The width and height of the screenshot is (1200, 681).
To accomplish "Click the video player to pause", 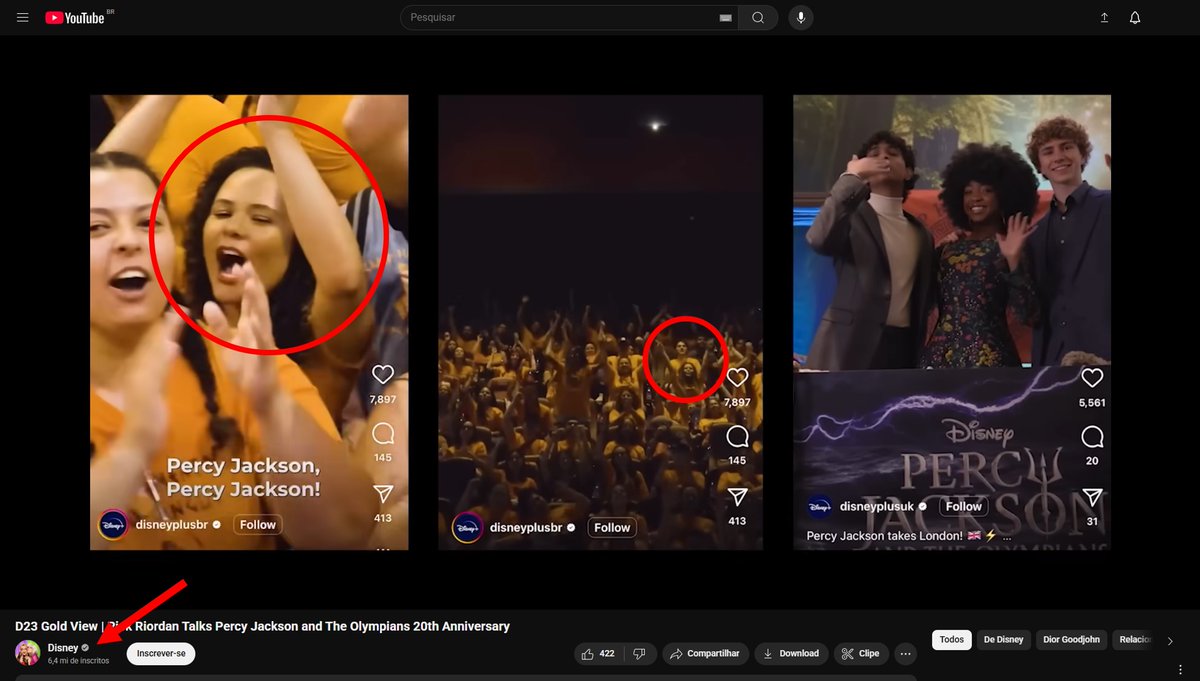I will click(600, 322).
